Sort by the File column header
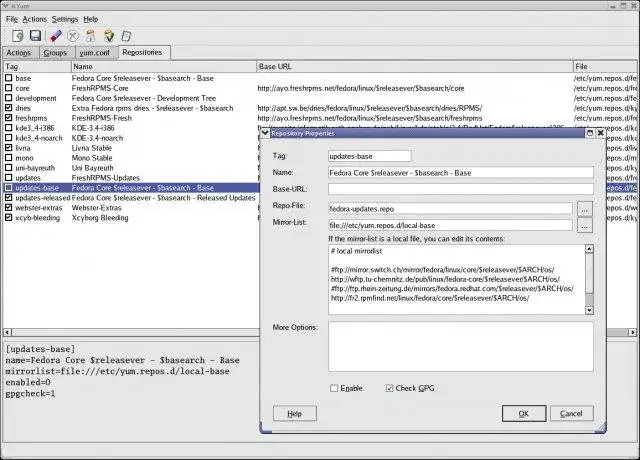Image resolution: width=640 pixels, height=460 pixels. (x=605, y=66)
